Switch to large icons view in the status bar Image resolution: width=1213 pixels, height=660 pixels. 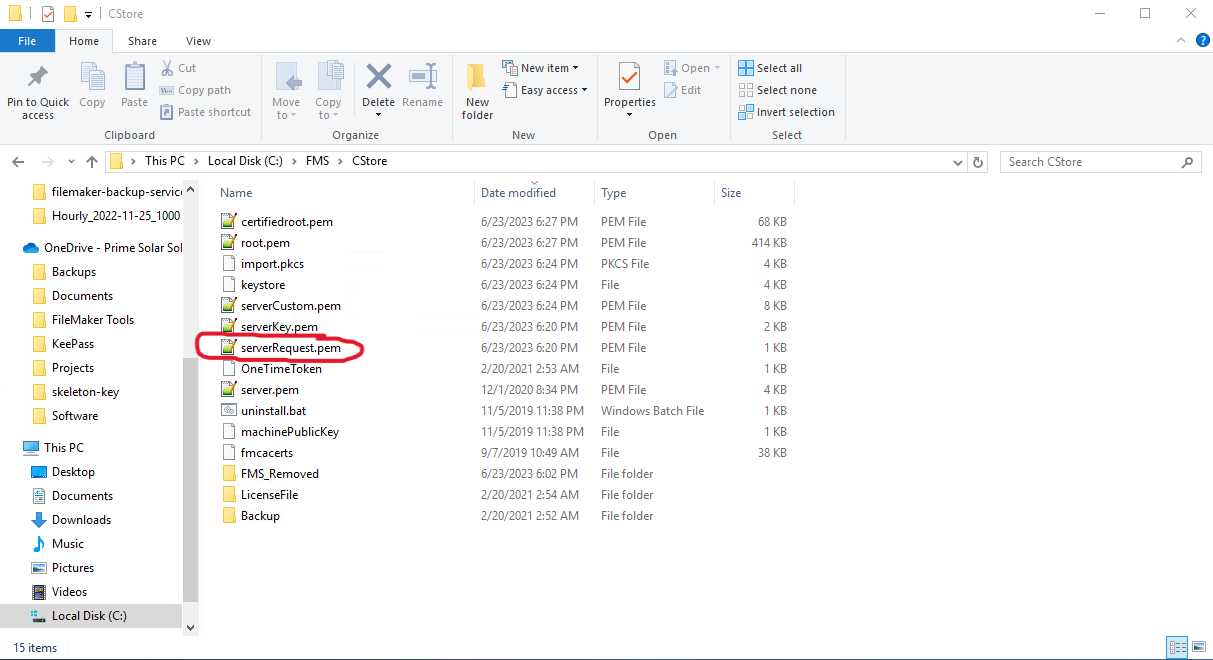[x=1199, y=648]
